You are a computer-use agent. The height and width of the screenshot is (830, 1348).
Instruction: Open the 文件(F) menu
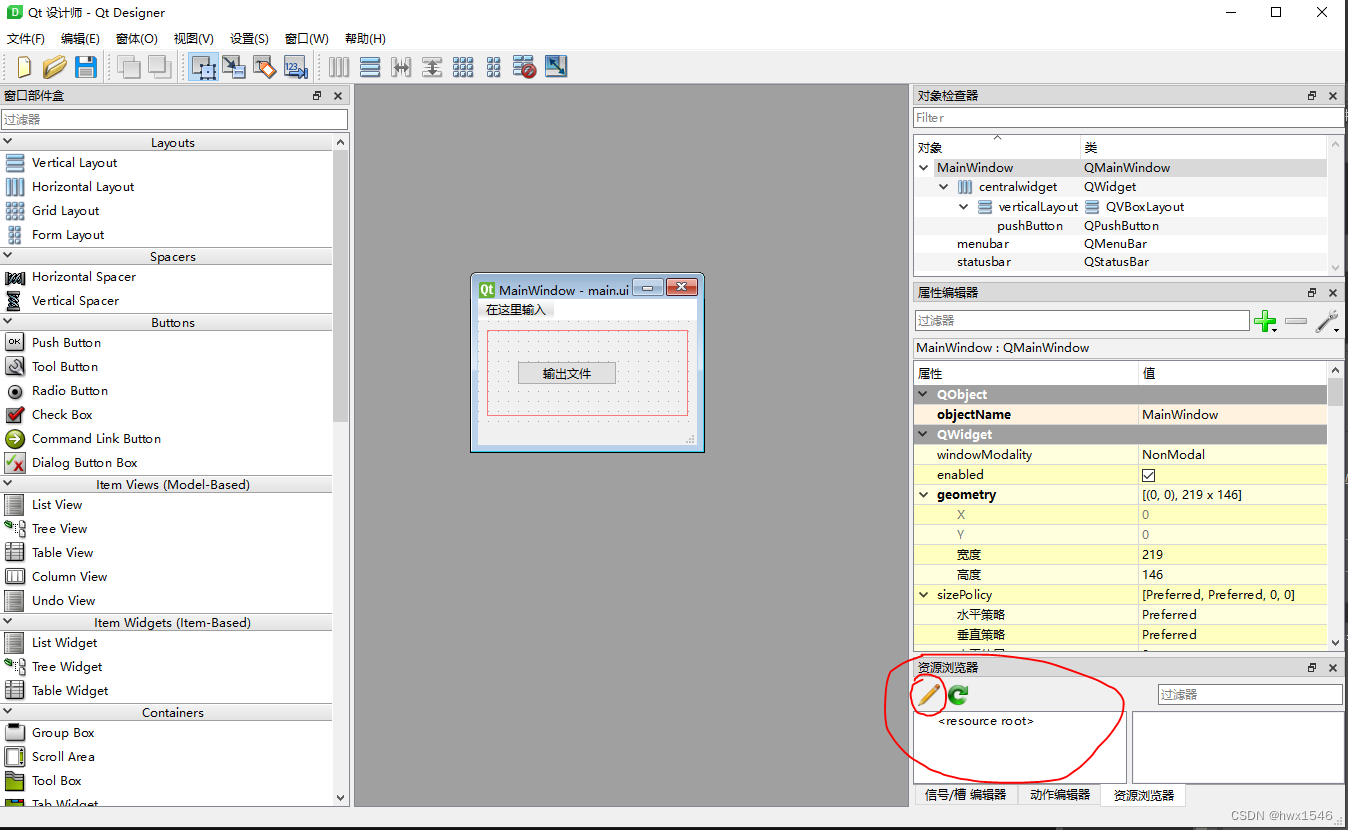click(x=26, y=39)
